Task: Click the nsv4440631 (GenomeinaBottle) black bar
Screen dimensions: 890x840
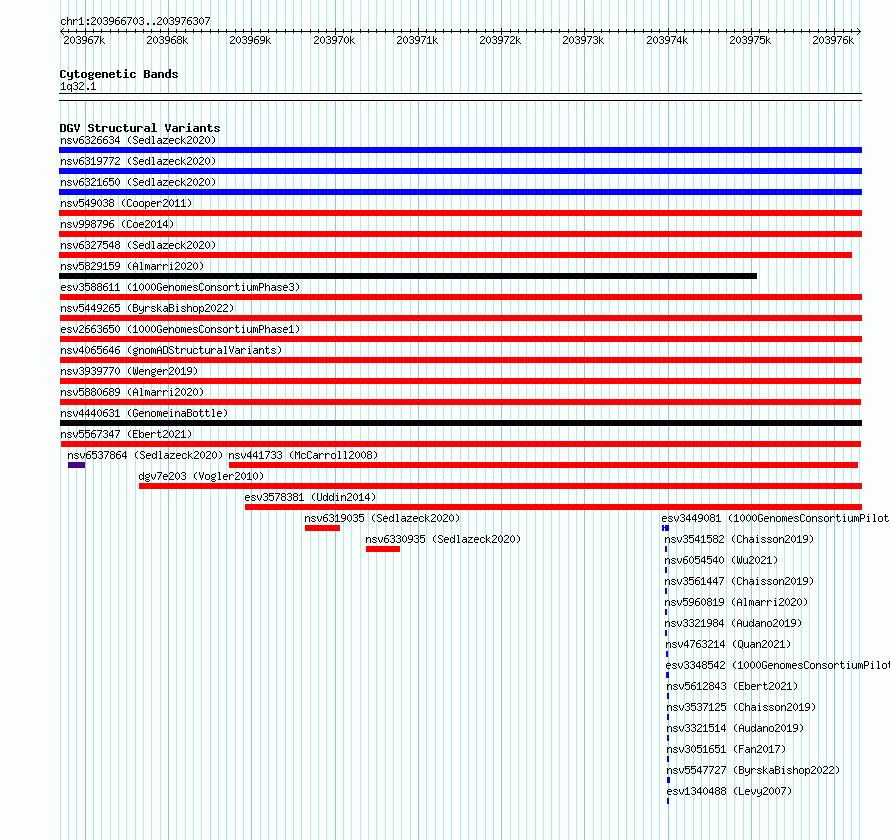Action: point(460,423)
